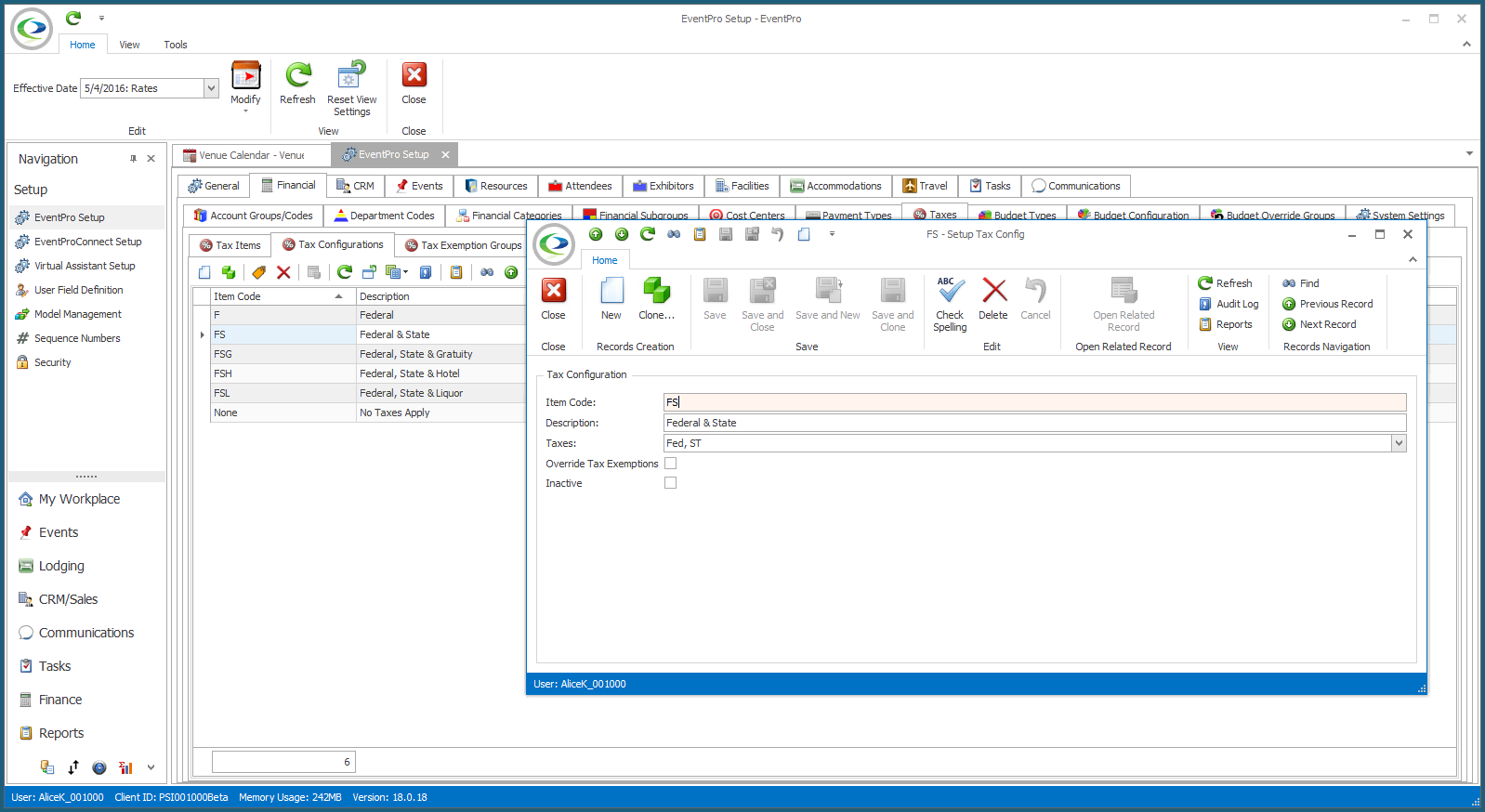Image resolution: width=1485 pixels, height=812 pixels.
Task: Open the Department Codes tab
Action: (385, 216)
